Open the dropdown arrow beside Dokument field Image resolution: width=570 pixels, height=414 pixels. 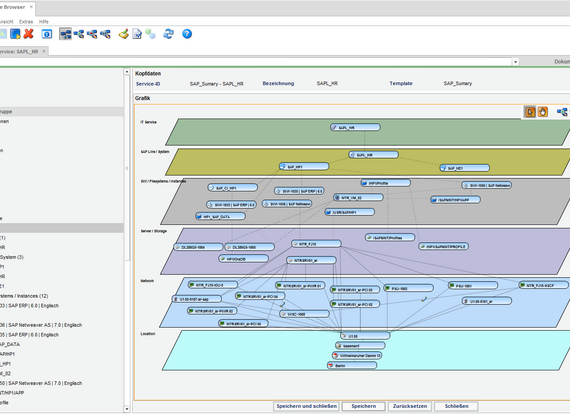tap(515, 62)
